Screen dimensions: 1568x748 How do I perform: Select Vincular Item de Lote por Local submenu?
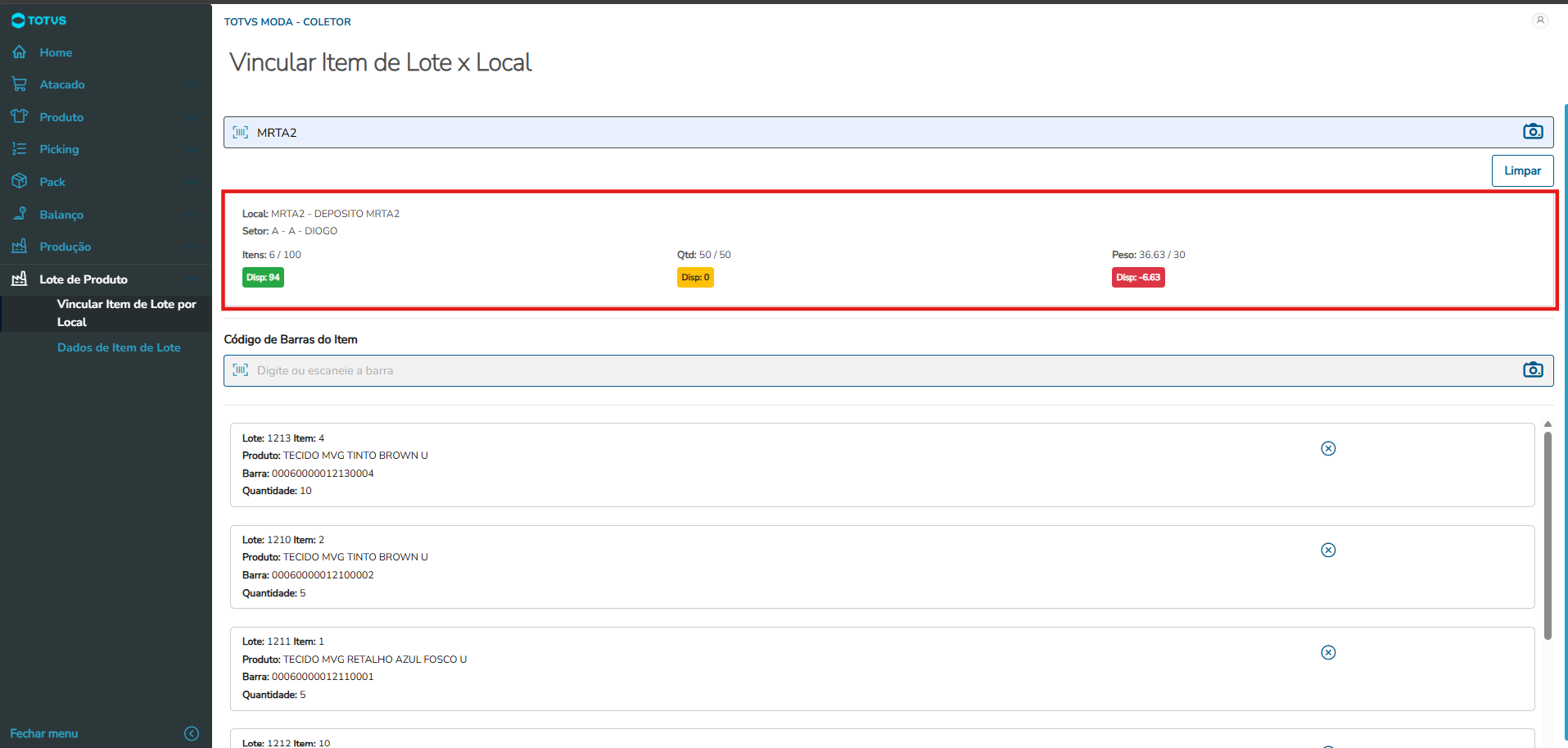(x=127, y=313)
